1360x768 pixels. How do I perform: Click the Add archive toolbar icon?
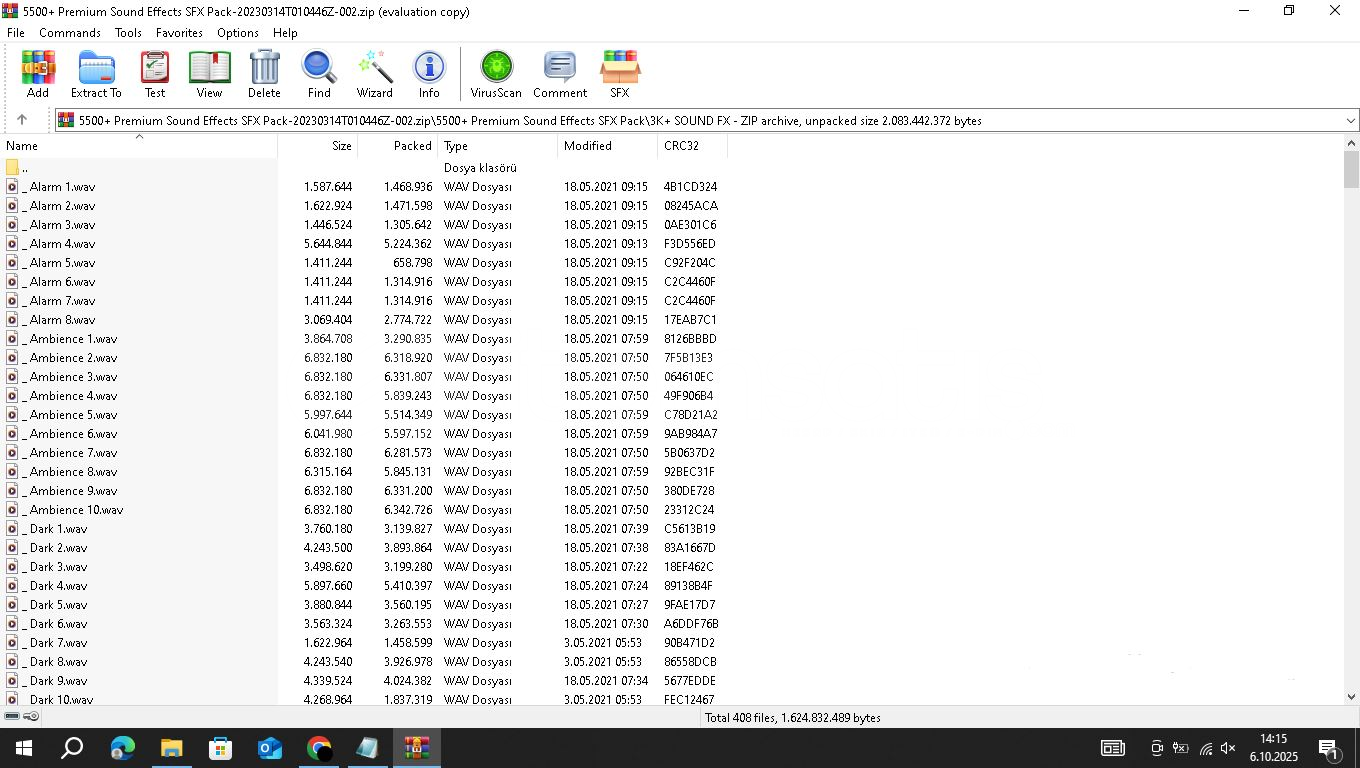[38, 74]
